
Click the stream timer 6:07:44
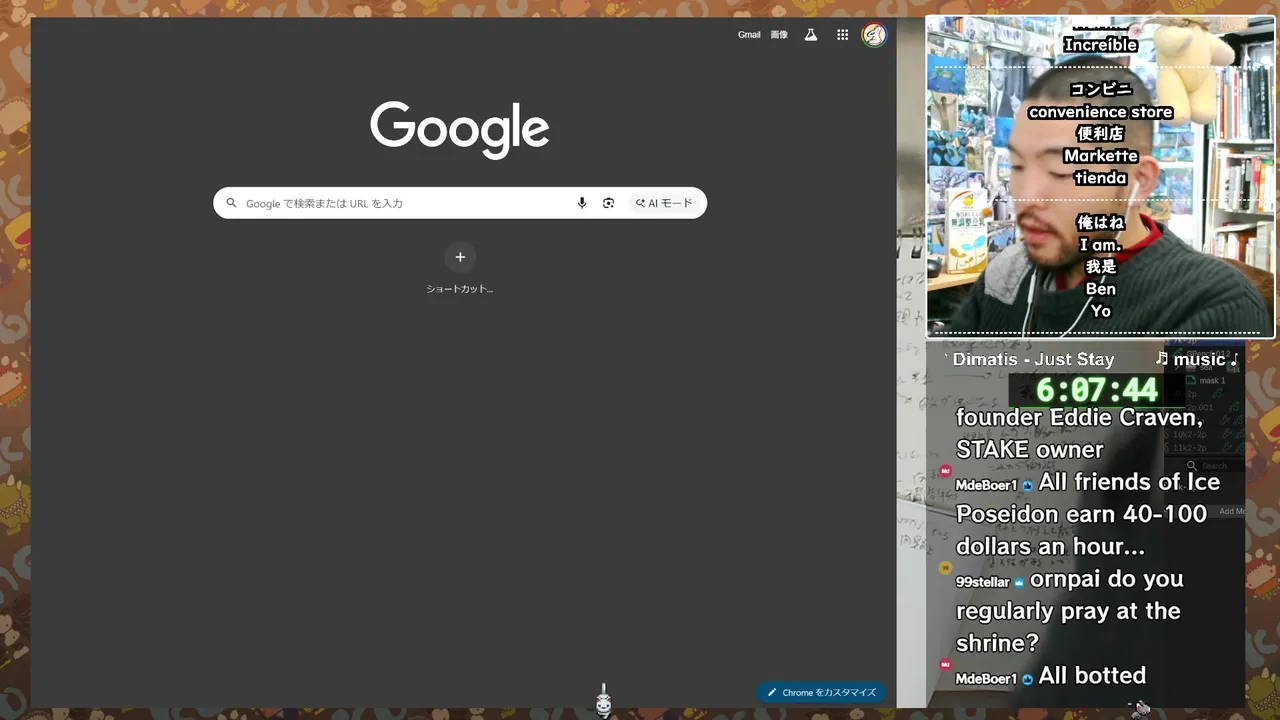point(1097,389)
